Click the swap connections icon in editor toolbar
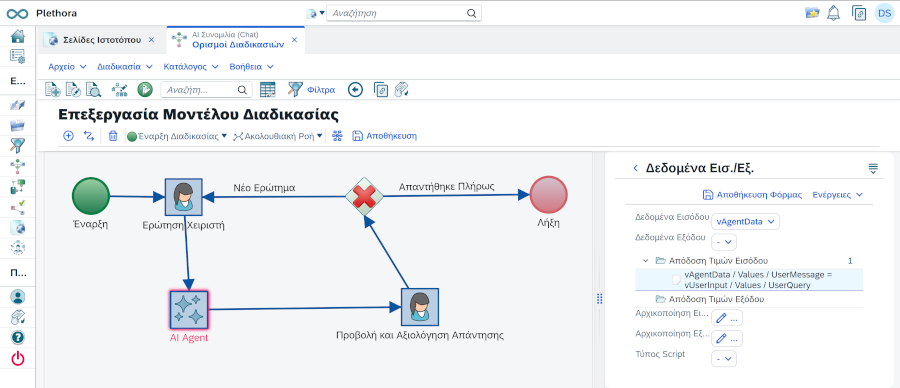Viewport: 900px width, 388px height. (88, 136)
